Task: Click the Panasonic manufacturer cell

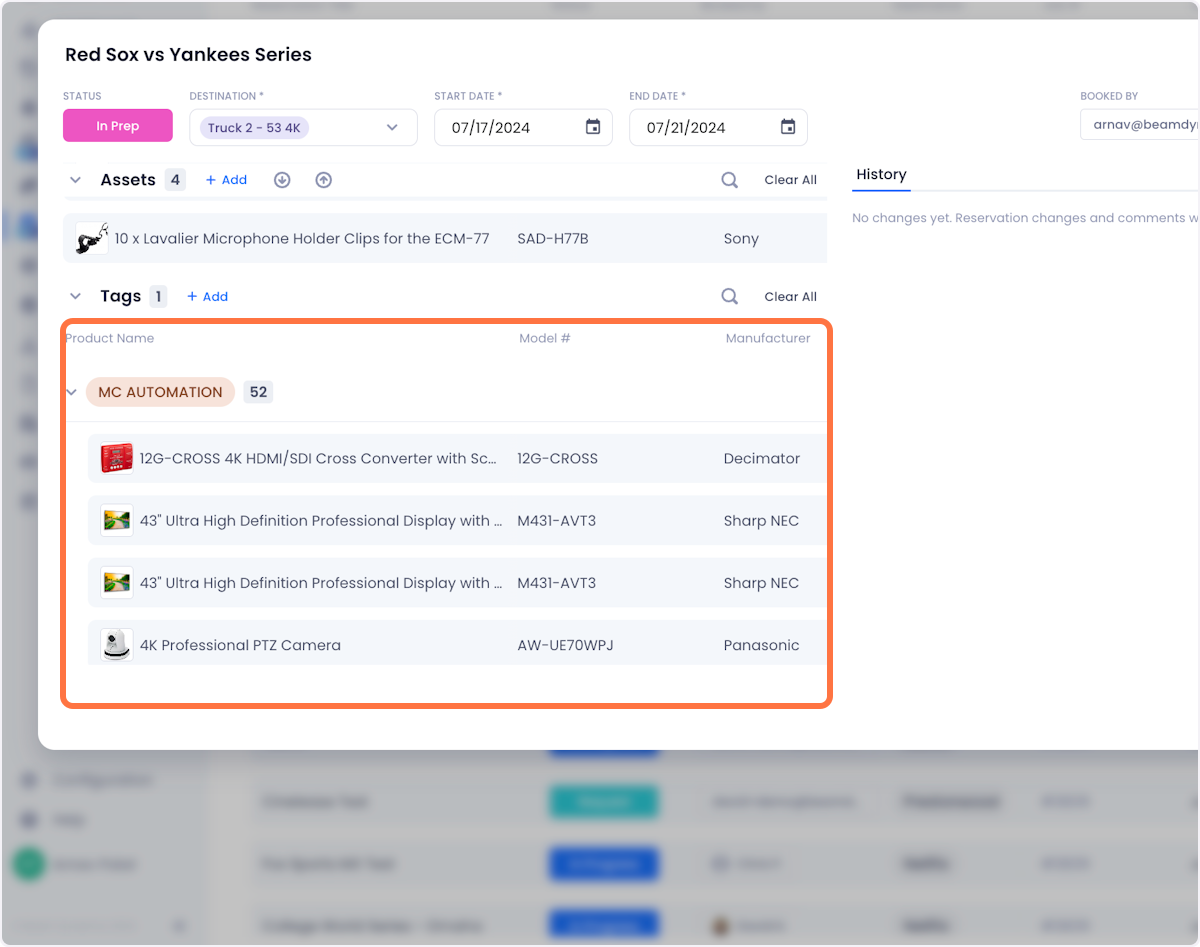Action: tap(761, 645)
